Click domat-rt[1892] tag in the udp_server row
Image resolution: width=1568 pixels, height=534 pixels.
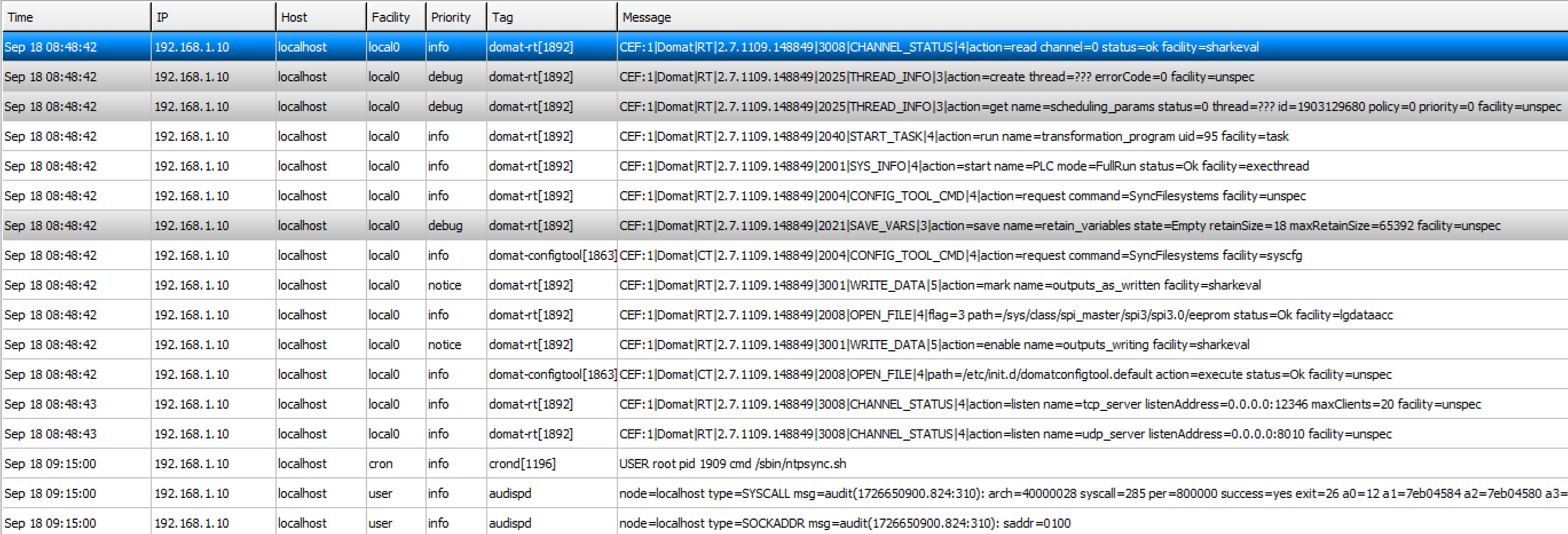point(531,434)
